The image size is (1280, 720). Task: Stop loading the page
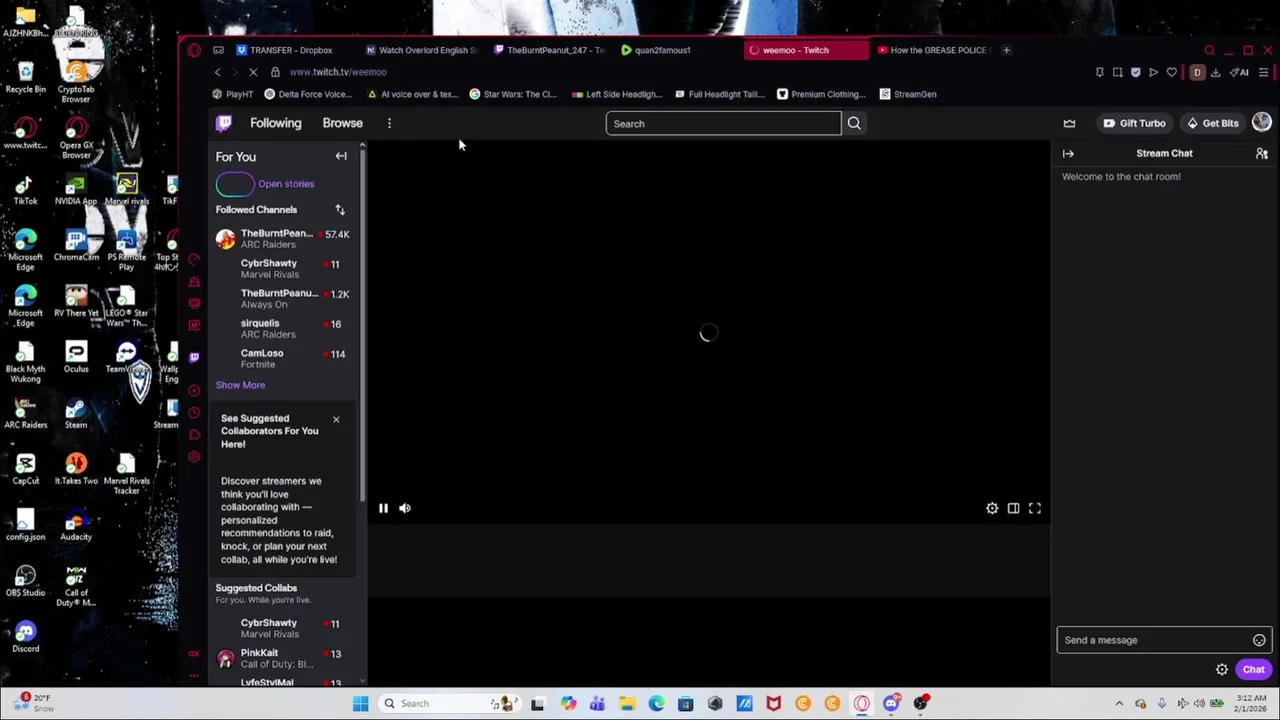[253, 72]
